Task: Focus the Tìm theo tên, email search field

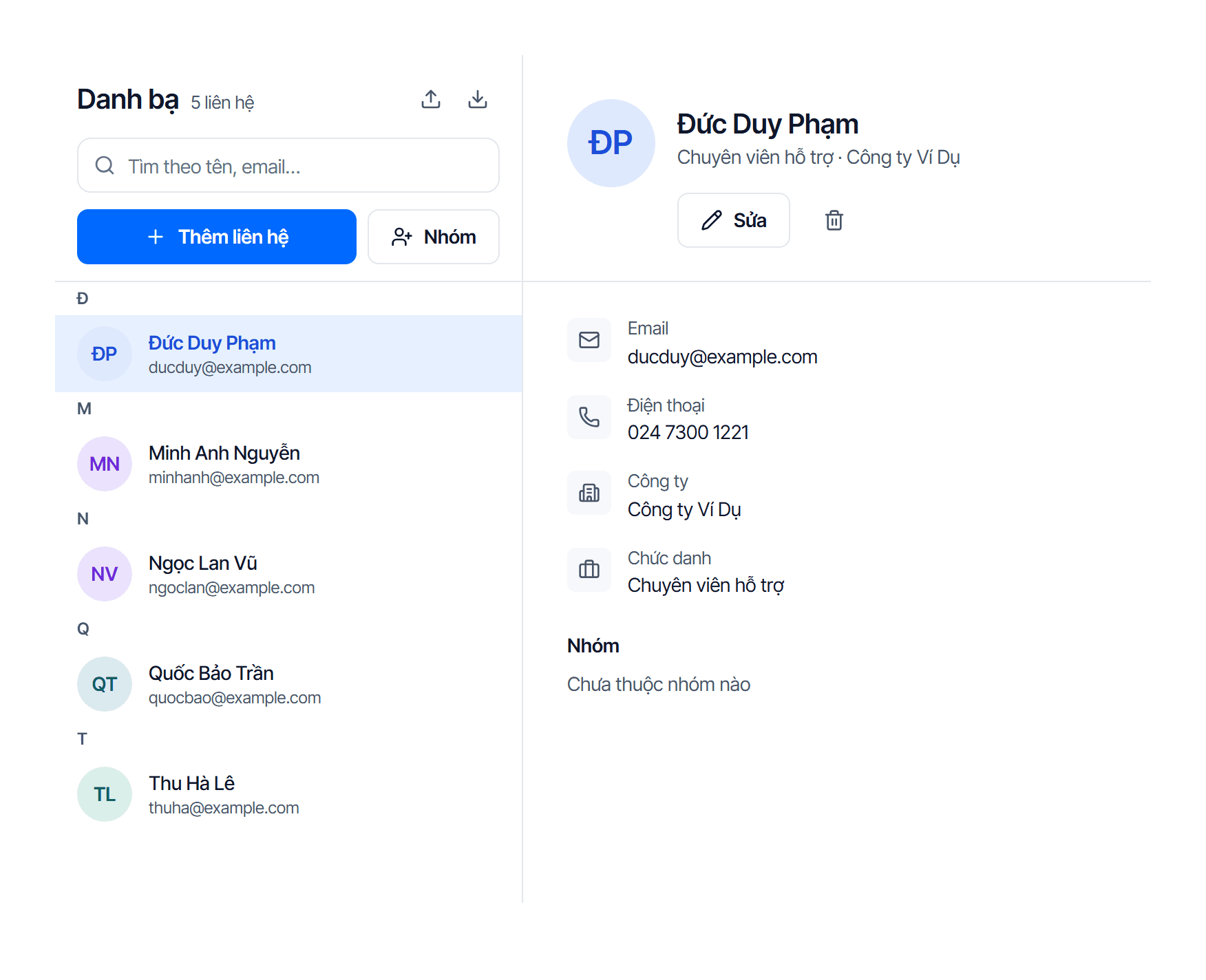Action: coord(288,165)
